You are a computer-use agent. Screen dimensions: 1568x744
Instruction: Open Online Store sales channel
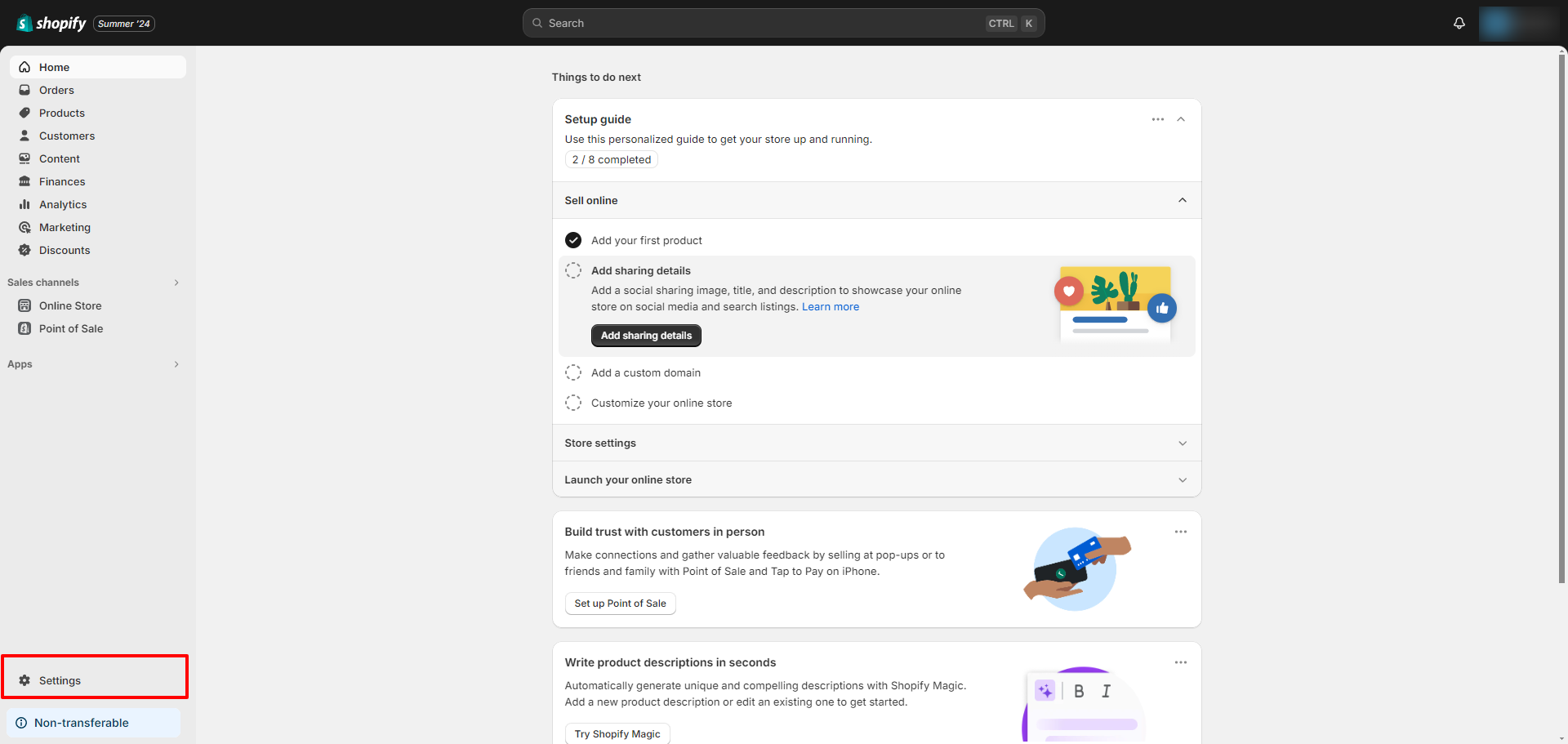[x=98, y=305]
